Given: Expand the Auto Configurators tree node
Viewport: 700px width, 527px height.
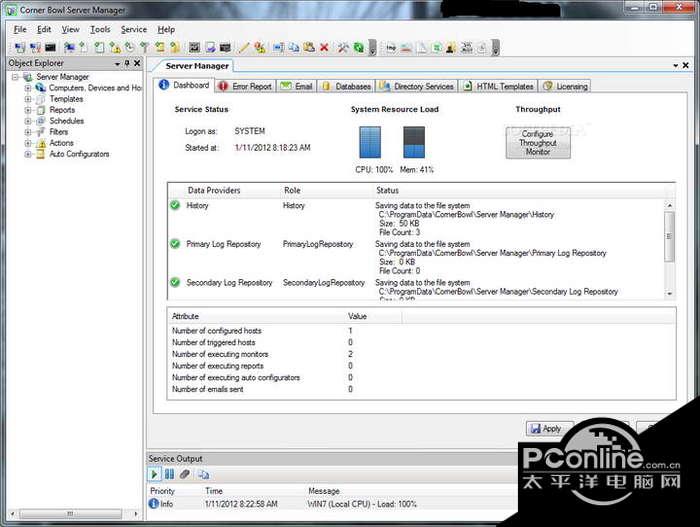Looking at the screenshot, I should coord(28,154).
